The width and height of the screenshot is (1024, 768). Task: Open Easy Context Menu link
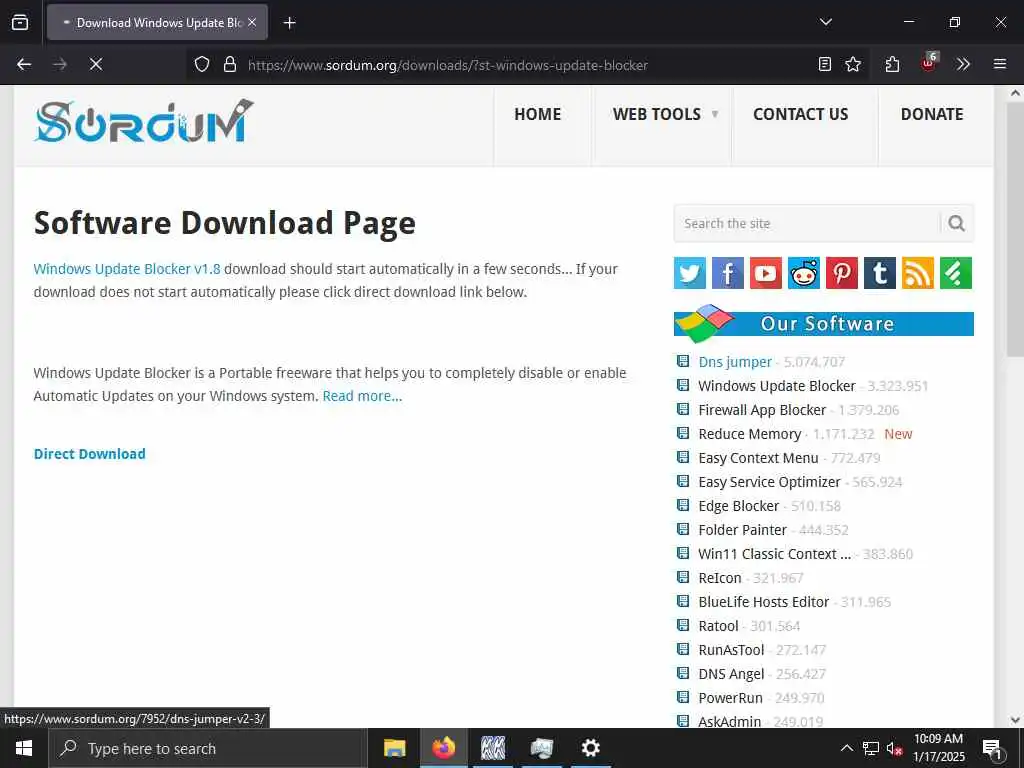pyautogui.click(x=758, y=458)
